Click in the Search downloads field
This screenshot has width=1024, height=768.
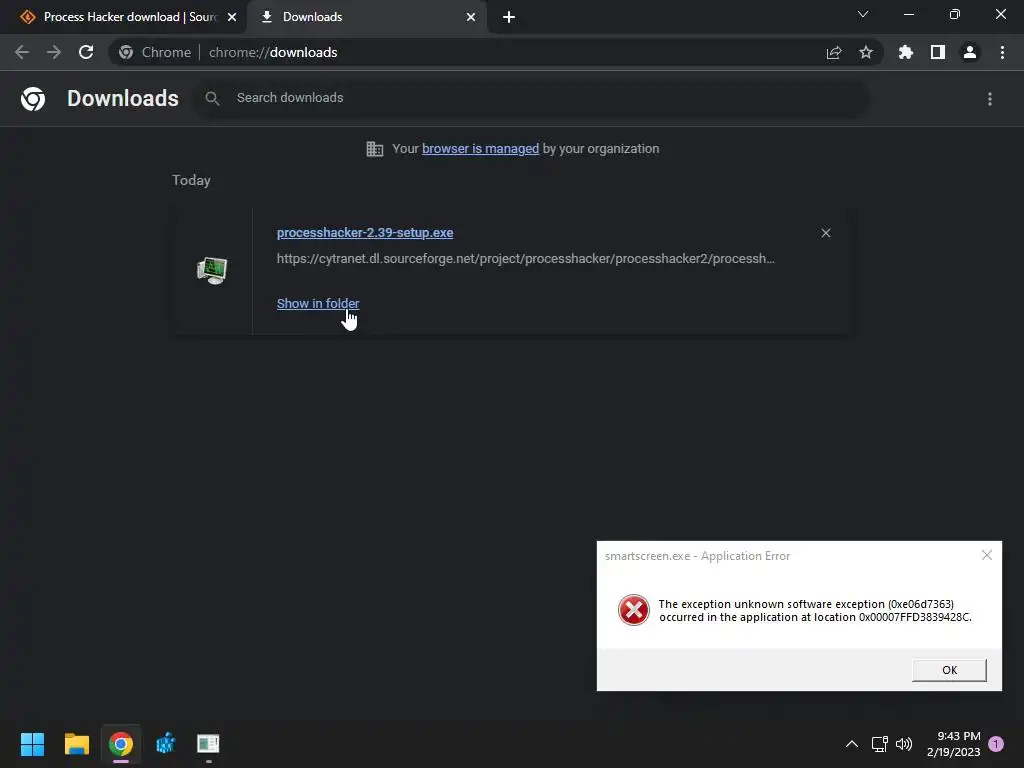coord(530,98)
